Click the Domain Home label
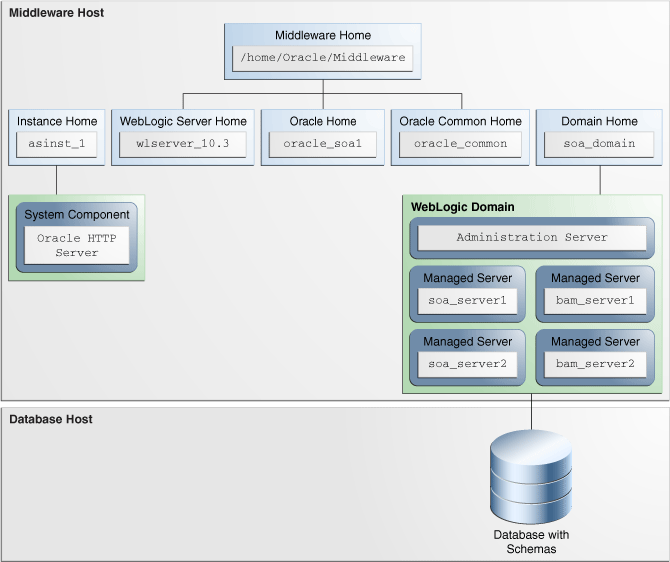 tap(599, 121)
